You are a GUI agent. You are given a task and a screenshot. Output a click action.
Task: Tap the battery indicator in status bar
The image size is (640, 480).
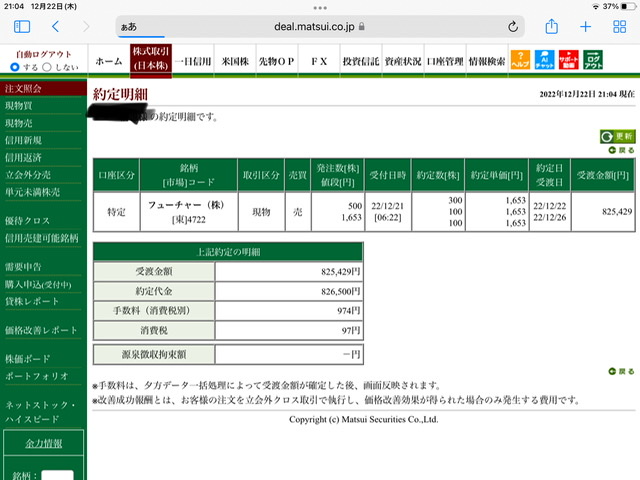click(x=628, y=7)
